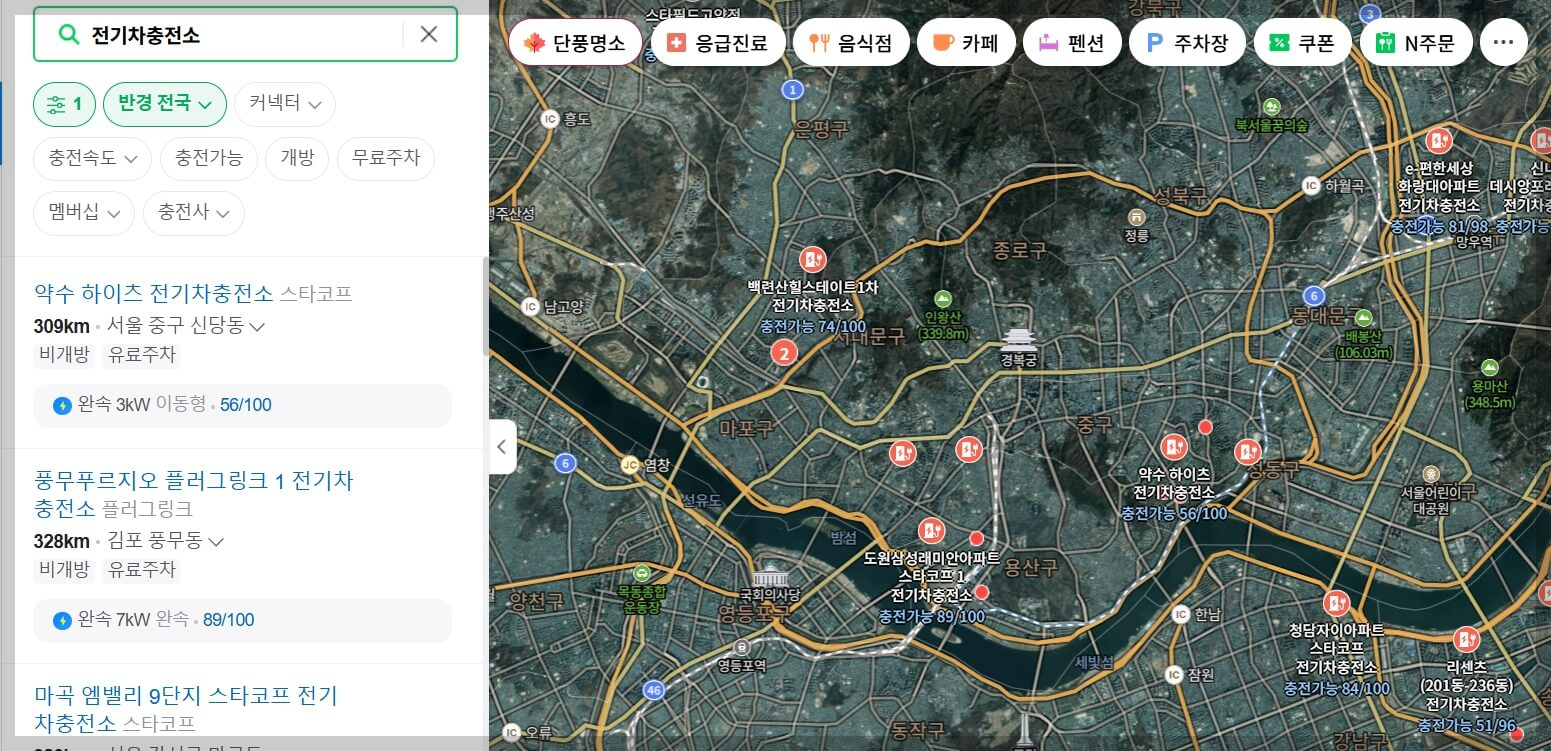
Task: Select the 펜션 category chip
Action: tap(1072, 43)
